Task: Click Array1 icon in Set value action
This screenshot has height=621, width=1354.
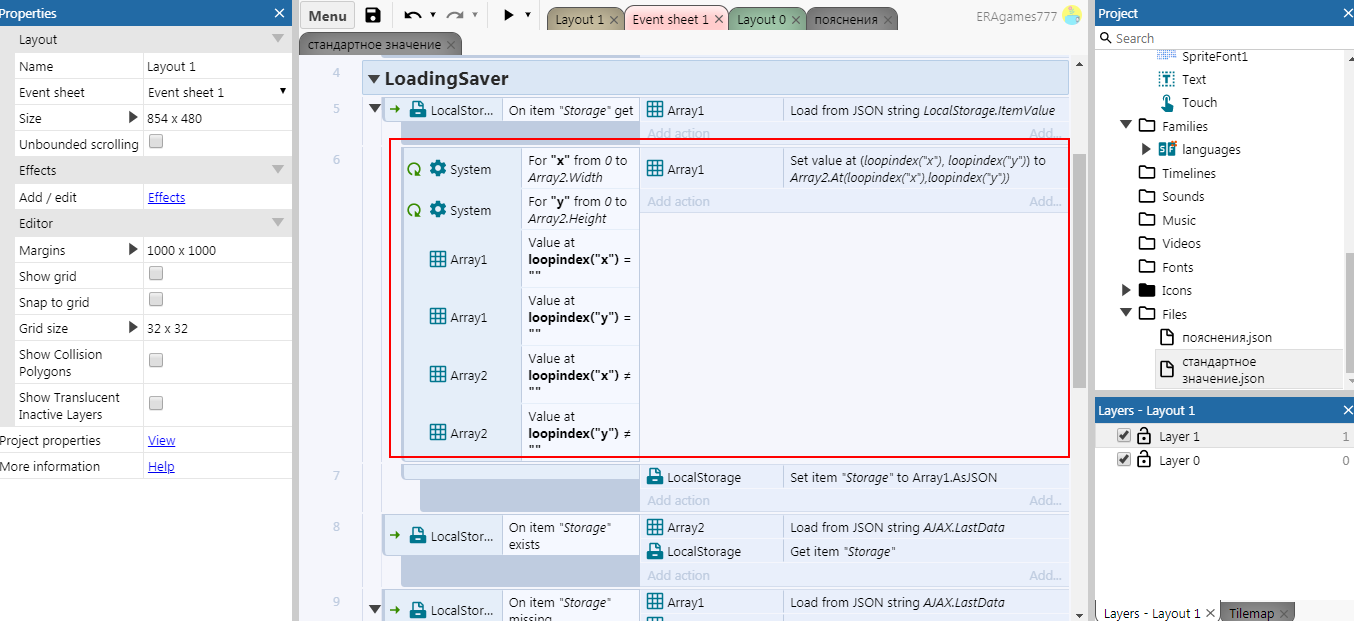Action: point(655,169)
